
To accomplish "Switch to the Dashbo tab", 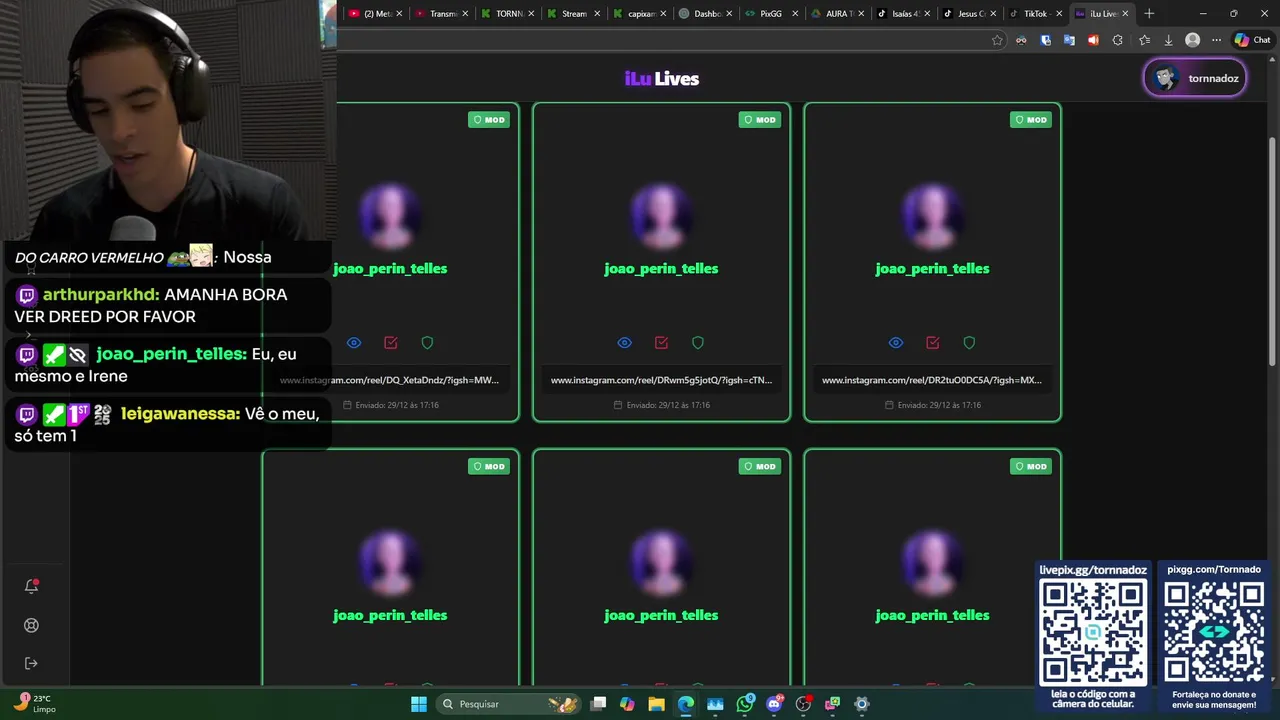I will point(706,14).
